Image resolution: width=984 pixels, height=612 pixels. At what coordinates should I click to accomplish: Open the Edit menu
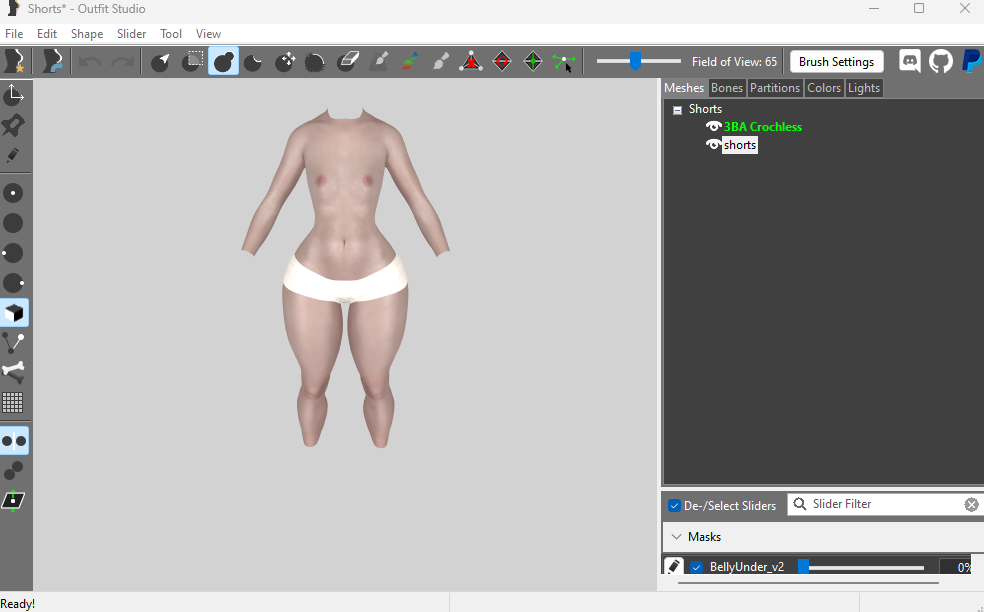click(46, 34)
